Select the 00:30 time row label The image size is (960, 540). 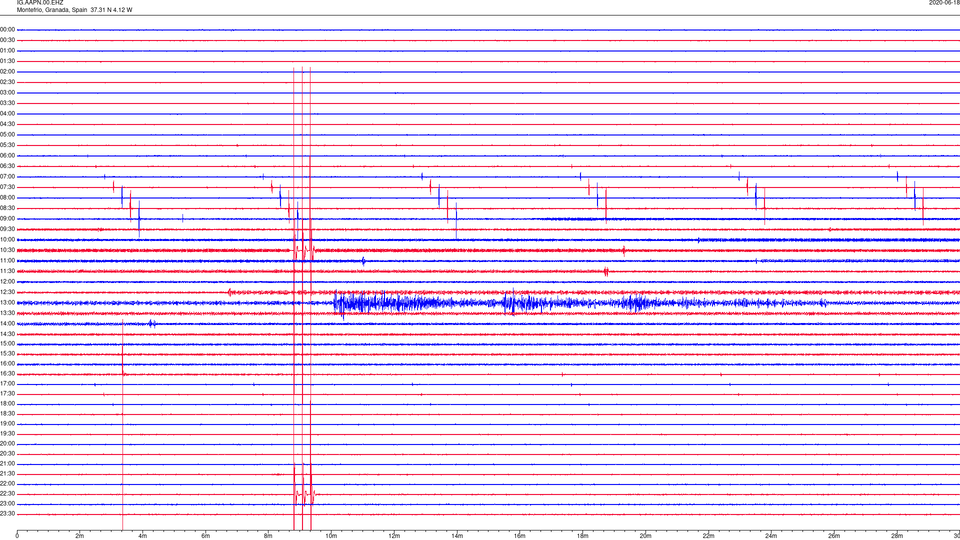coord(8,40)
